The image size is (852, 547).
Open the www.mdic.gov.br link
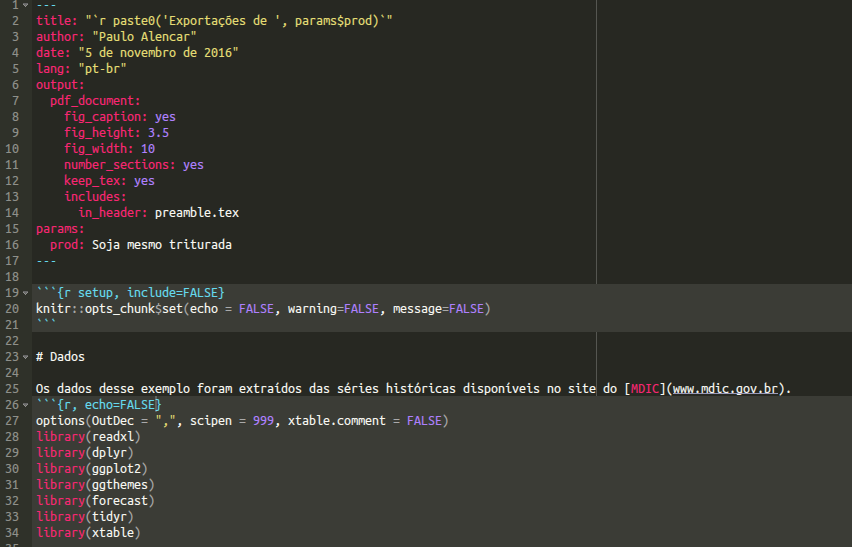(725, 389)
